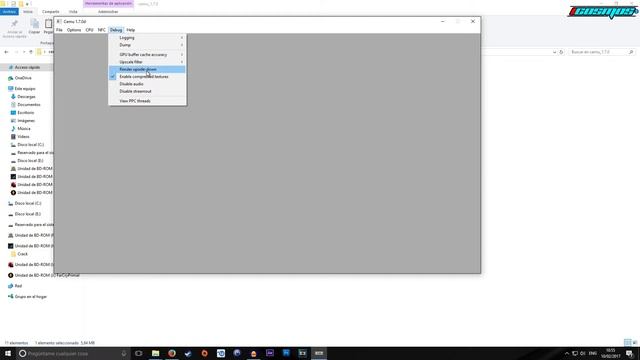Switch to Compartir ribbon tab

pyautogui.click(x=51, y=12)
